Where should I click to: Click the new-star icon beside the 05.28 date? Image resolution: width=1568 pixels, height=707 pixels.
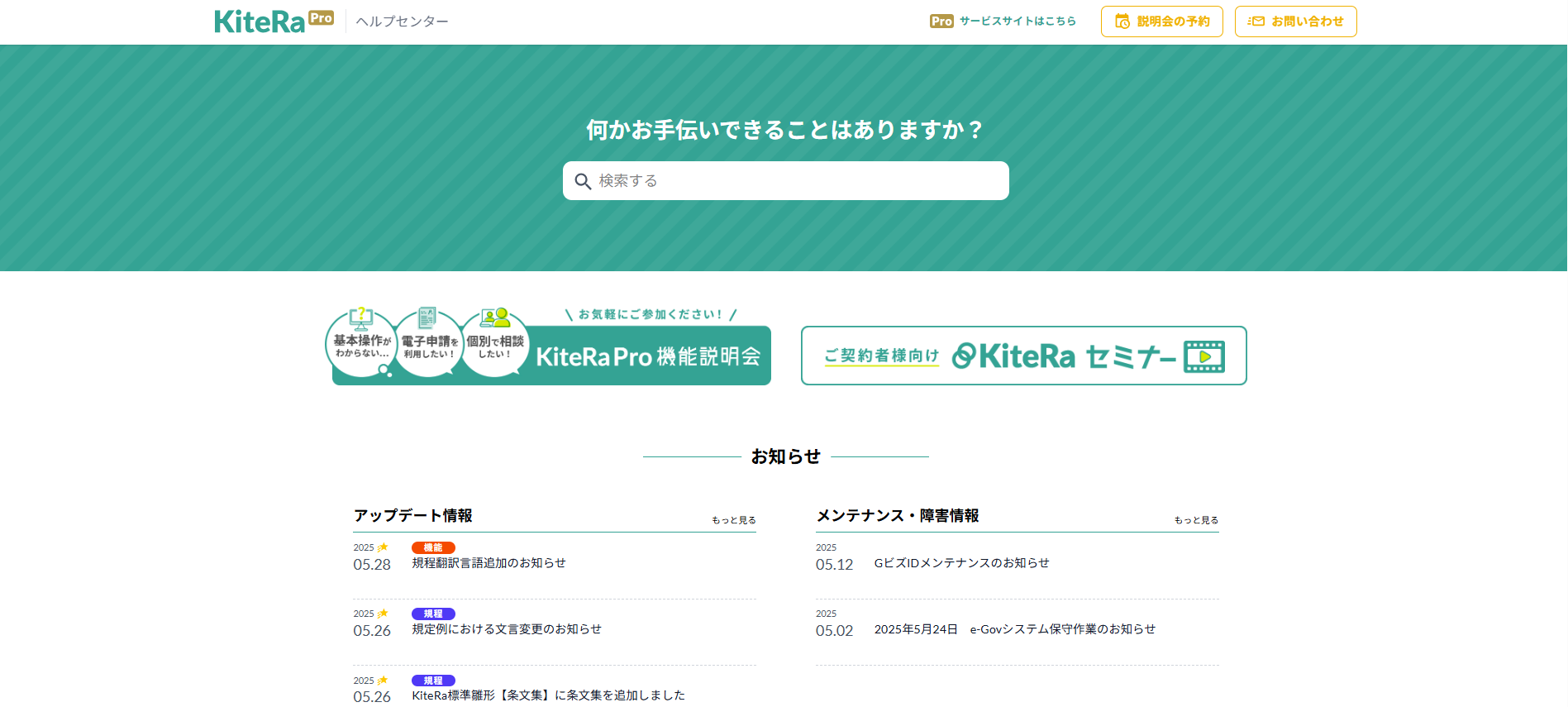(383, 547)
